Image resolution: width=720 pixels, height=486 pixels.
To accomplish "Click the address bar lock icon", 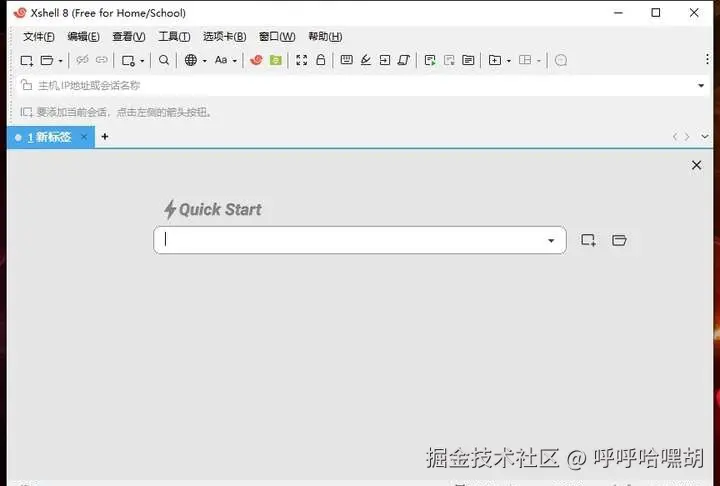I will 27,85.
